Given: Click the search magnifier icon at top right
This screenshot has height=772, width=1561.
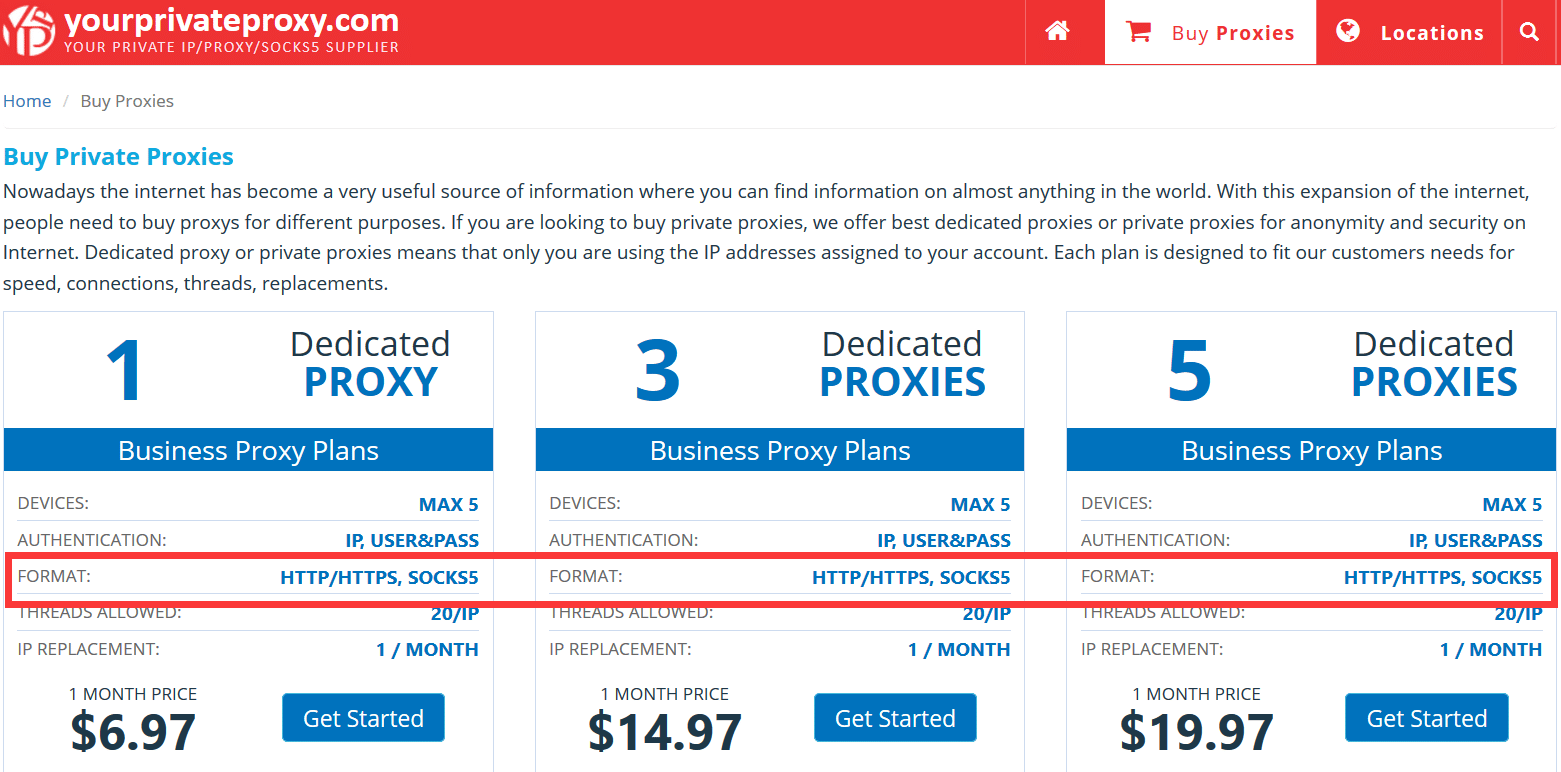Looking at the screenshot, I should pyautogui.click(x=1529, y=31).
